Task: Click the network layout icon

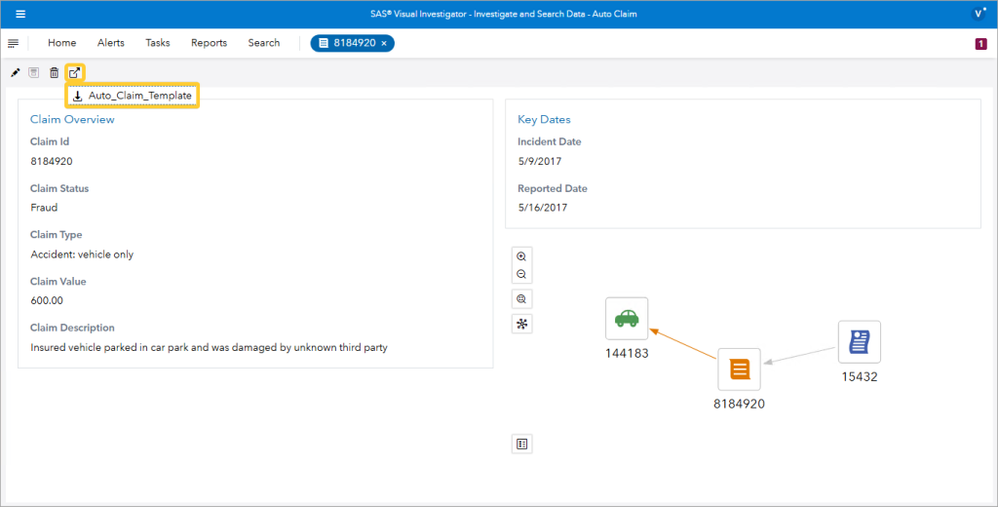Action: [522, 324]
